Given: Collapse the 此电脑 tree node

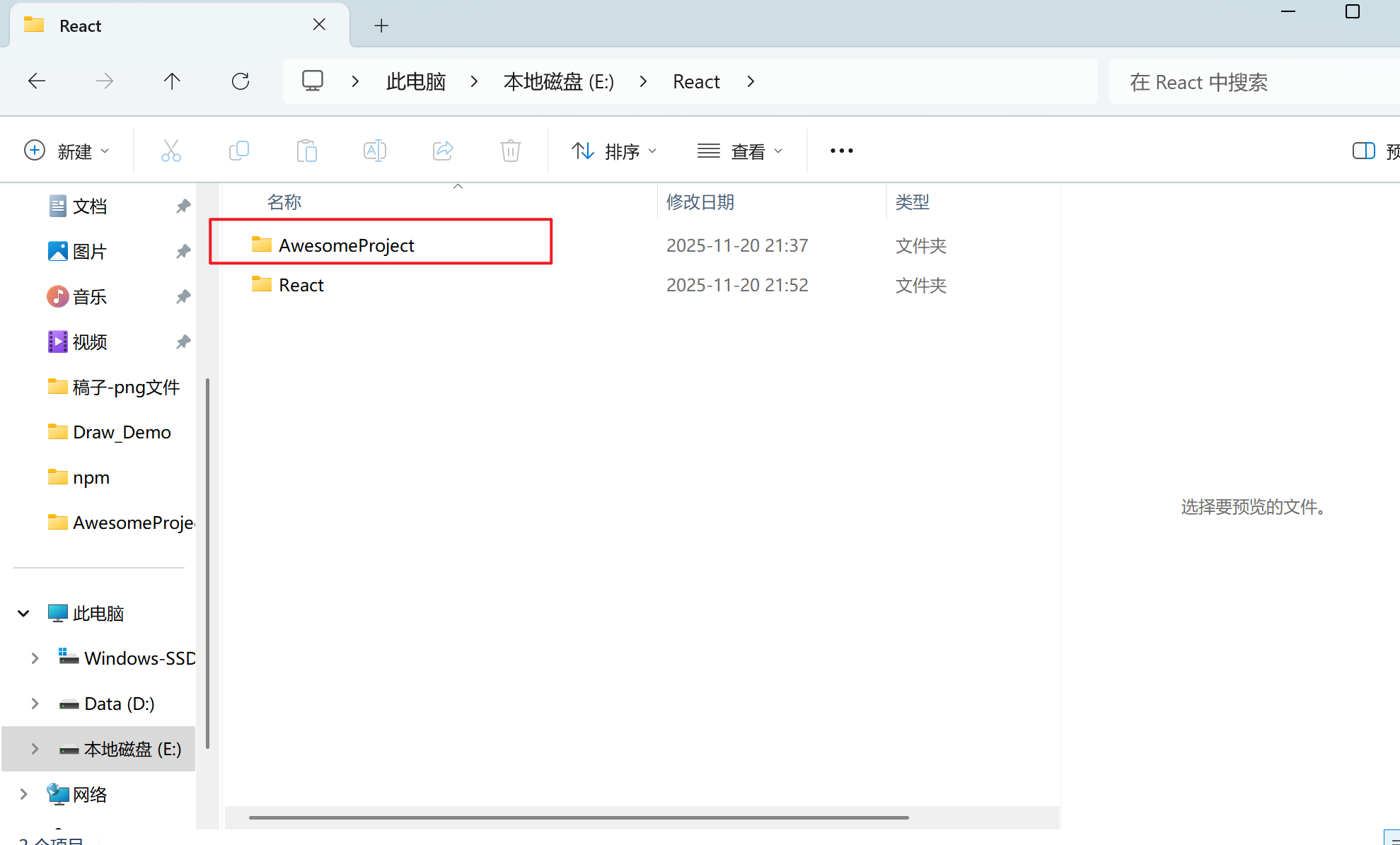Looking at the screenshot, I should click(23, 613).
